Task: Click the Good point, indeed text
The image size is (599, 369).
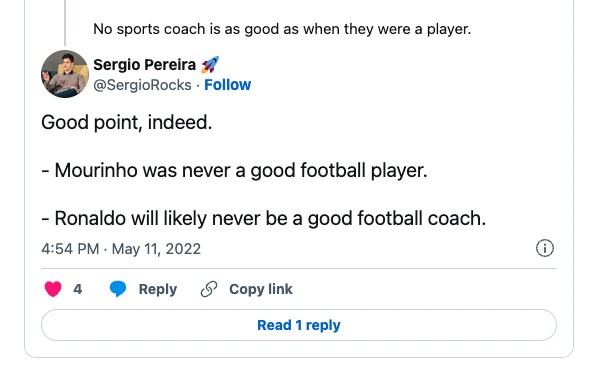Action: (126, 123)
